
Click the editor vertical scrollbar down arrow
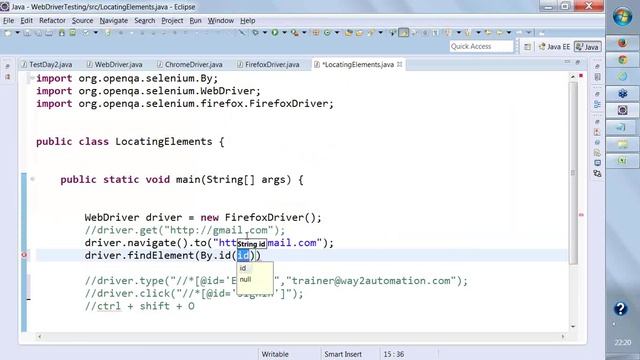pyautogui.click(x=573, y=327)
